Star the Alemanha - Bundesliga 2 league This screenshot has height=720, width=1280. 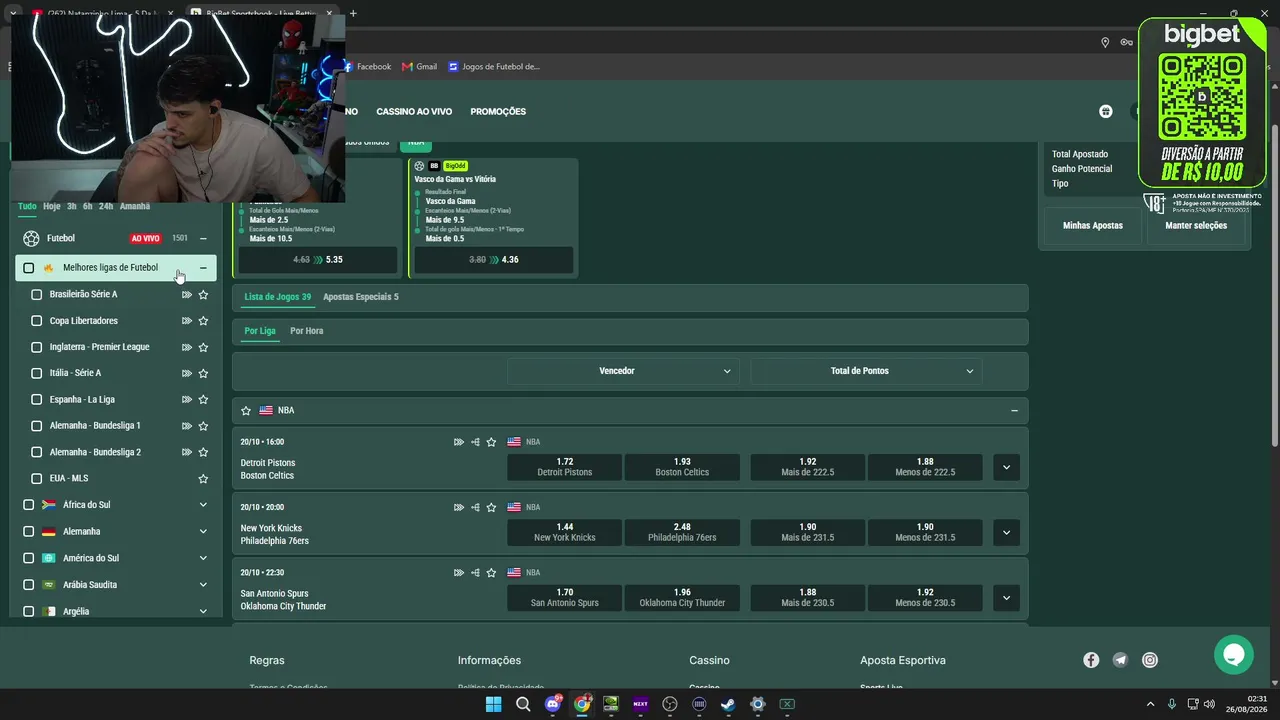coord(203,452)
